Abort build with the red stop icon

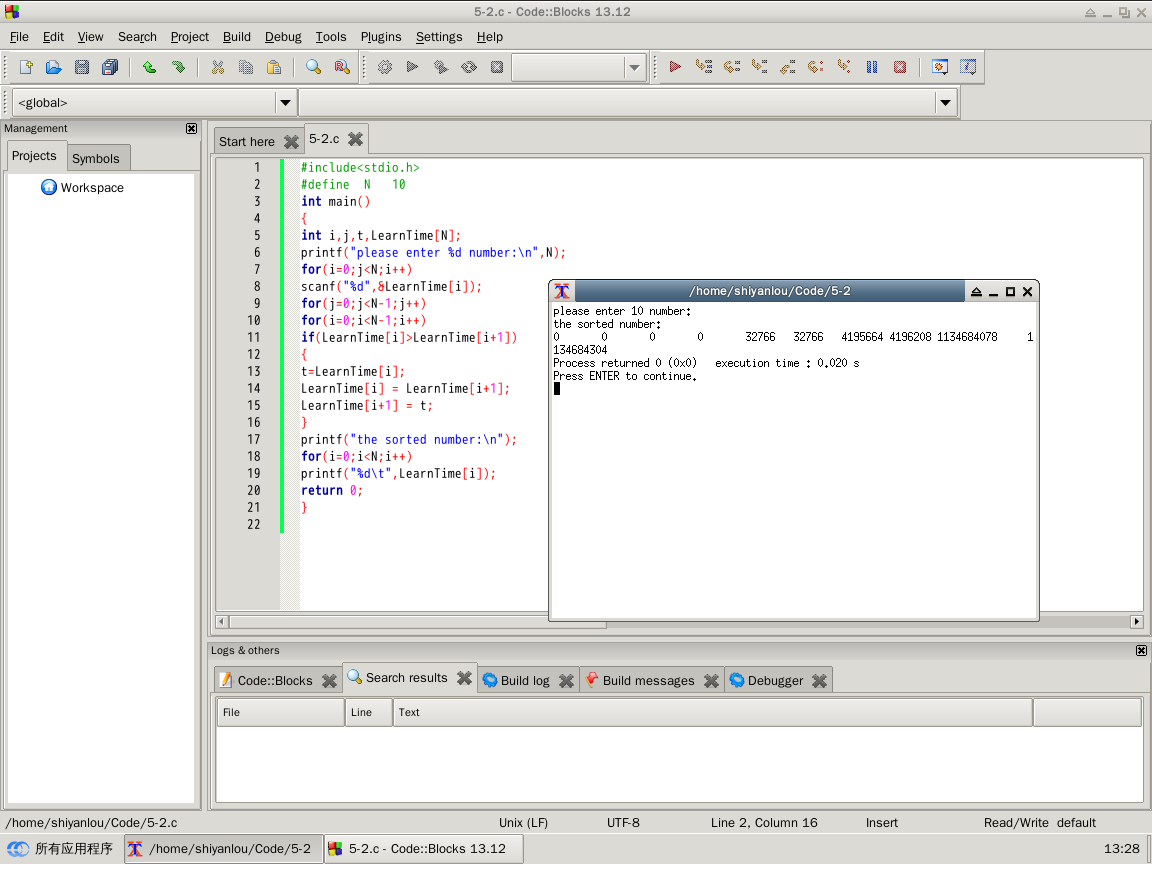(497, 67)
